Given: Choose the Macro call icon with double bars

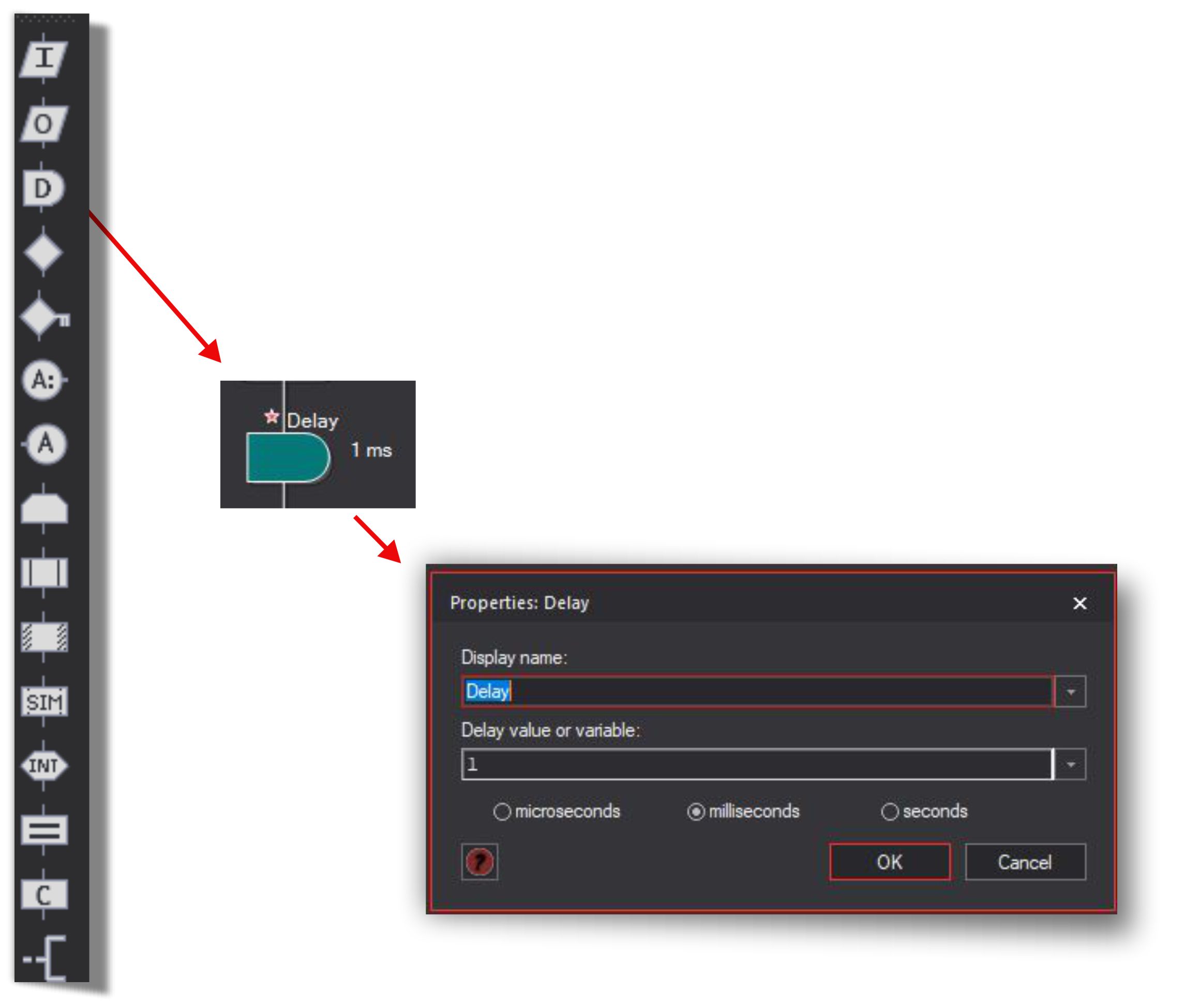Looking at the screenshot, I should point(44,572).
